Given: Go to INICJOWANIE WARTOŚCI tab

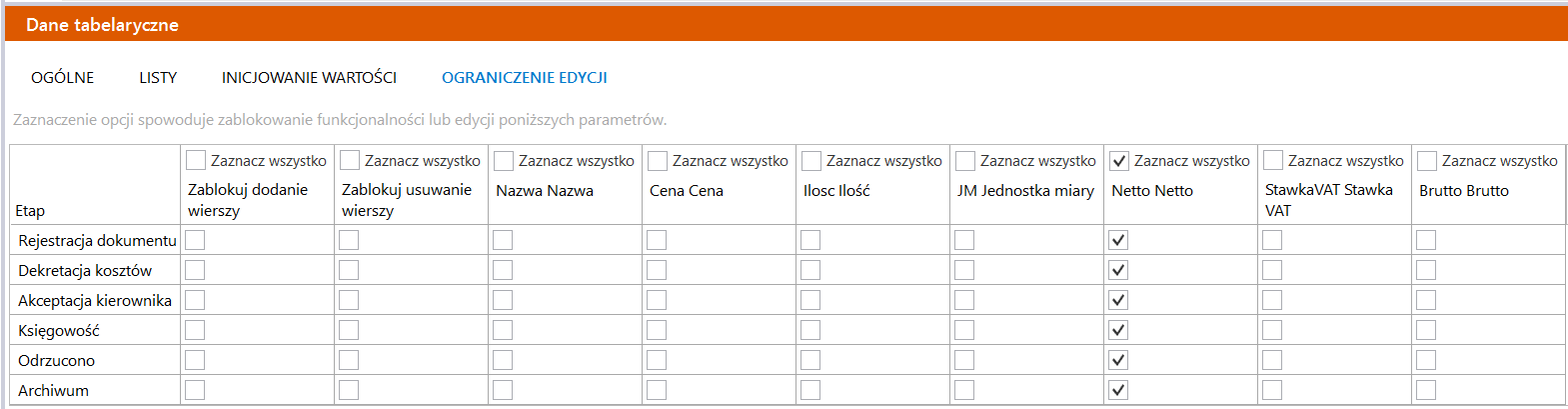Looking at the screenshot, I should point(309,77).
